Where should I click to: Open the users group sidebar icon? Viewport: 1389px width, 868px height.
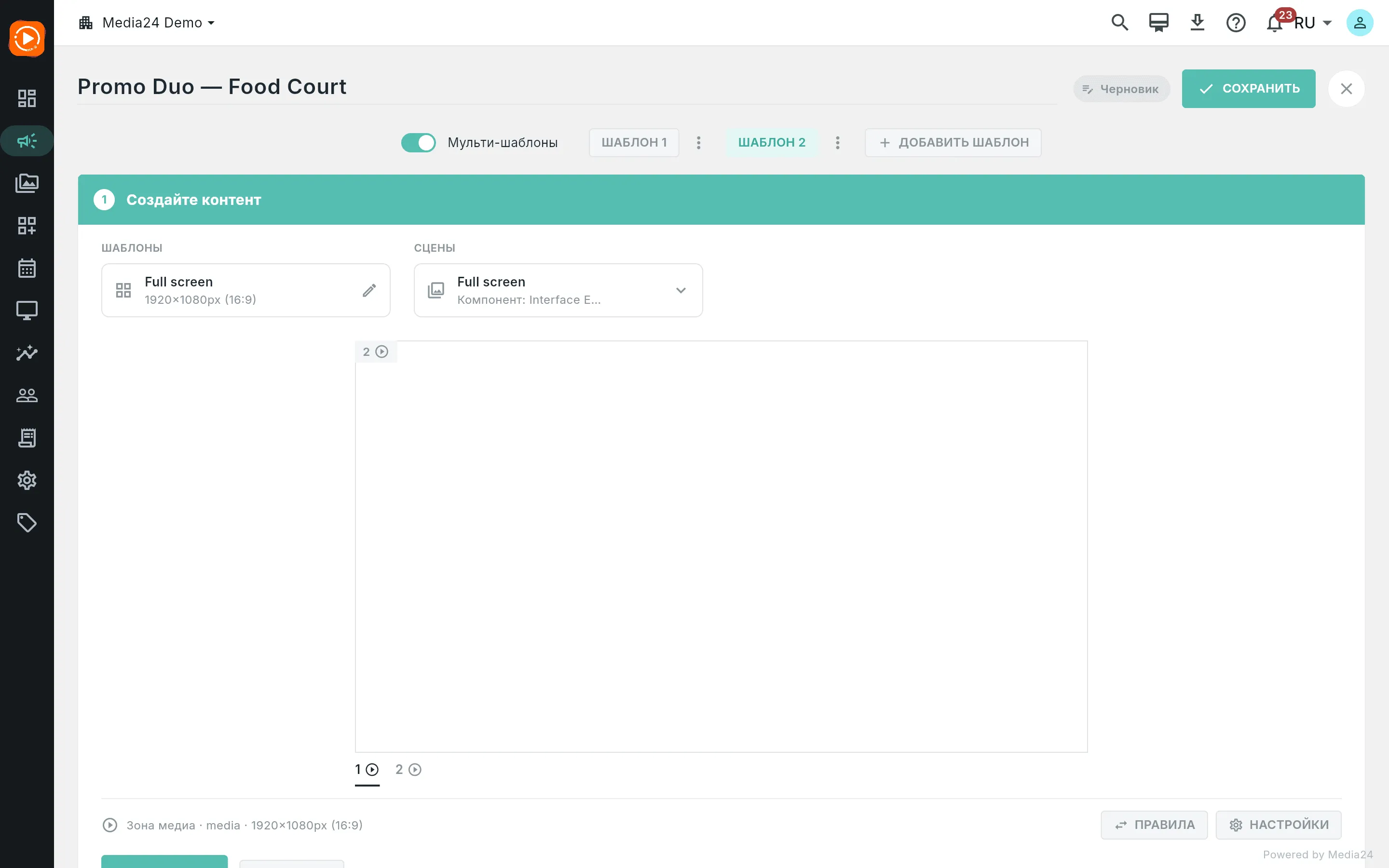(x=27, y=395)
